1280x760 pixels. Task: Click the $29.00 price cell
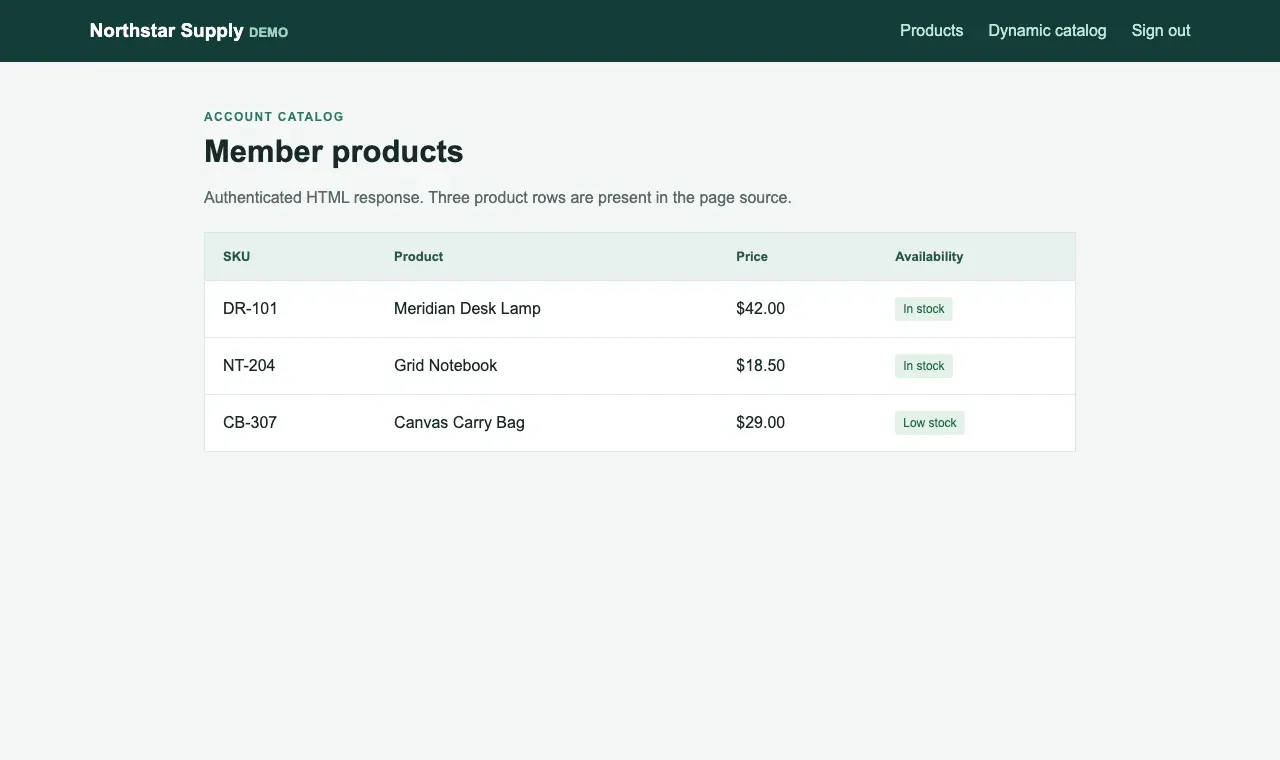coord(760,423)
